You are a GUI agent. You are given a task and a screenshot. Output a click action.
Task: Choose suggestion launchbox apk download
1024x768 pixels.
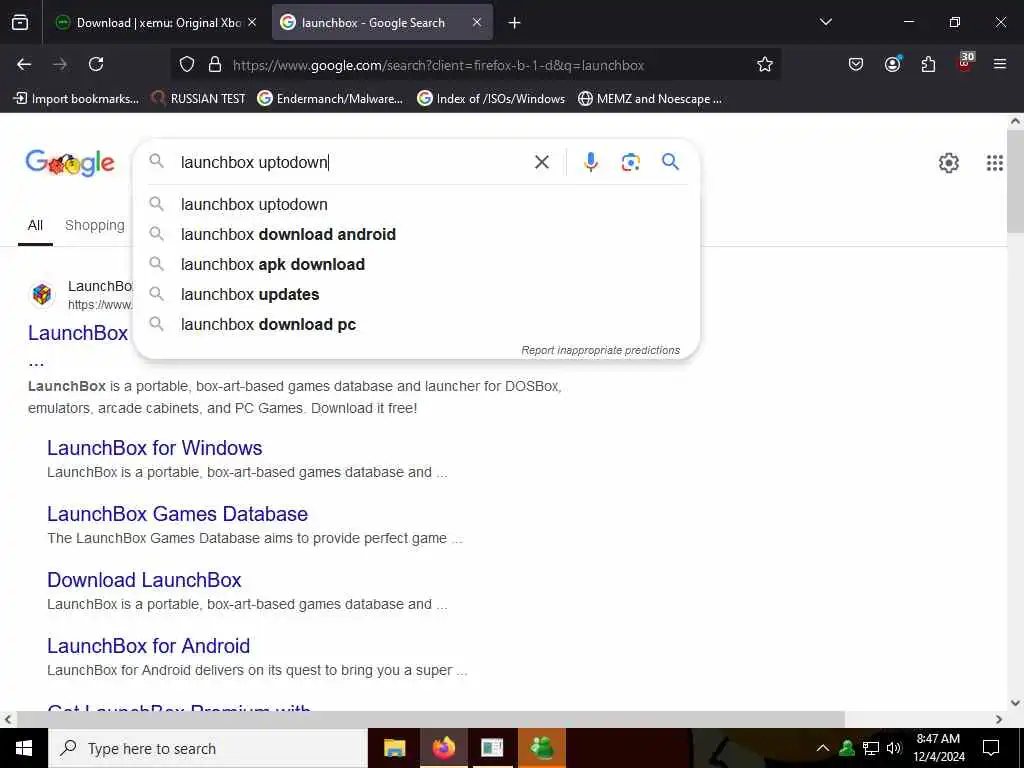coord(417,264)
